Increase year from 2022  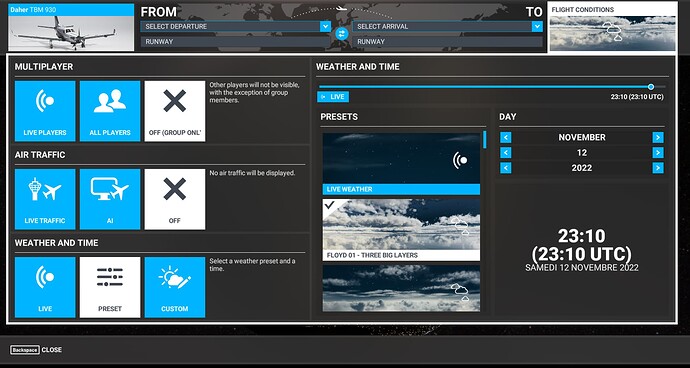[x=658, y=168]
